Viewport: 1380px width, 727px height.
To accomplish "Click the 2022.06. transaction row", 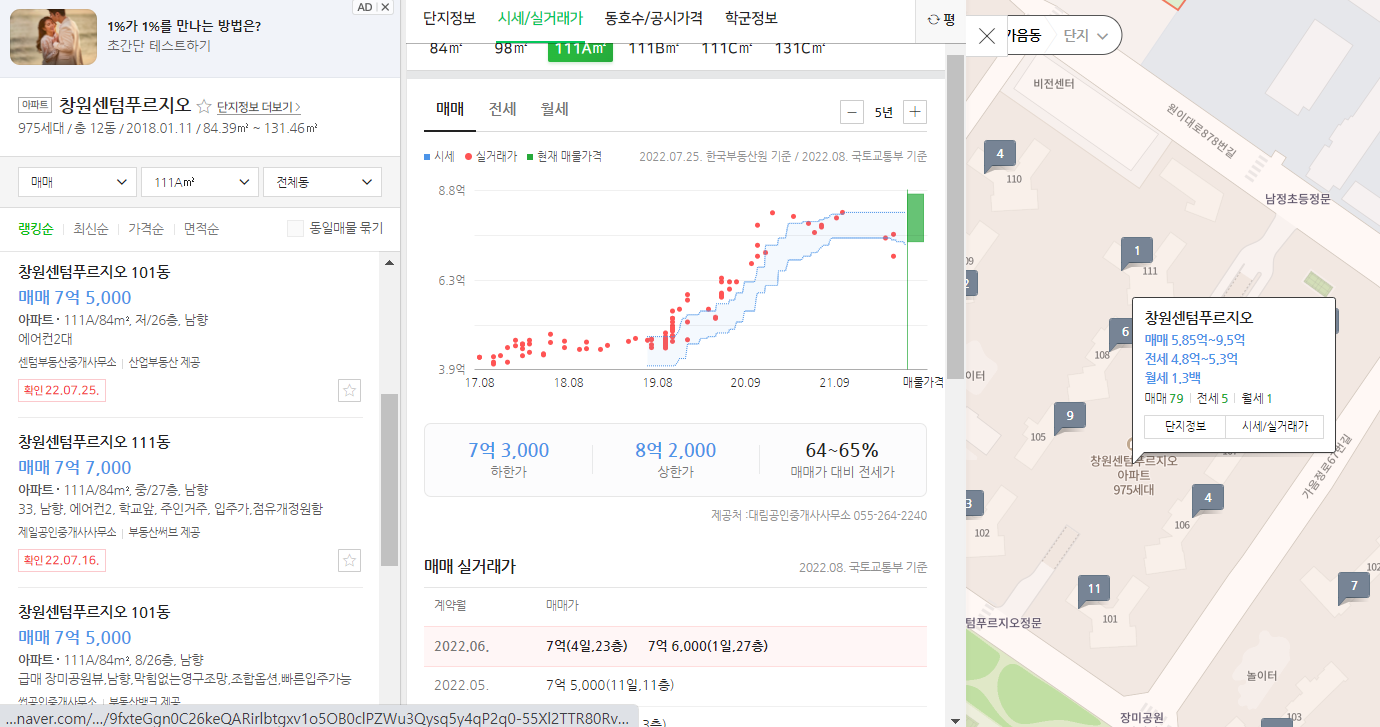I will coord(675,646).
